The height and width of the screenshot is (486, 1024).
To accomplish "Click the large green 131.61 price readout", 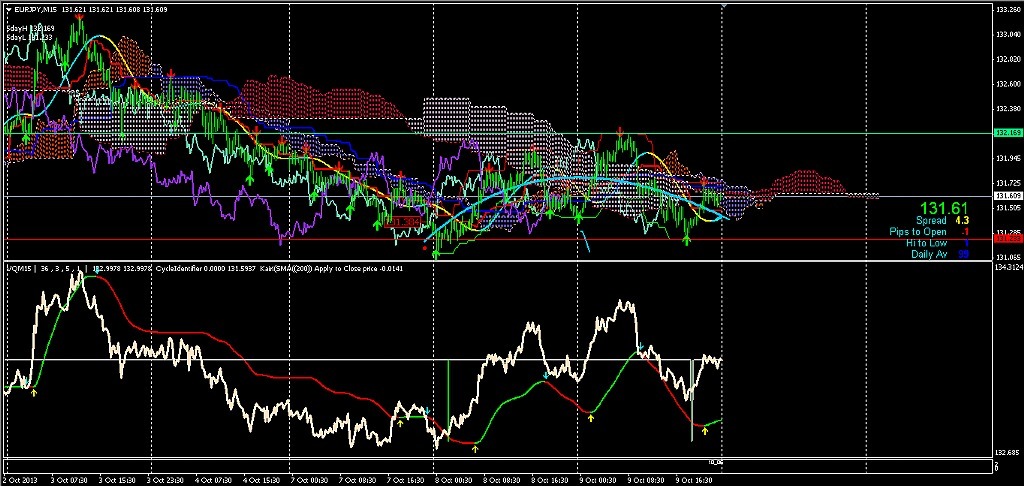I will (943, 208).
